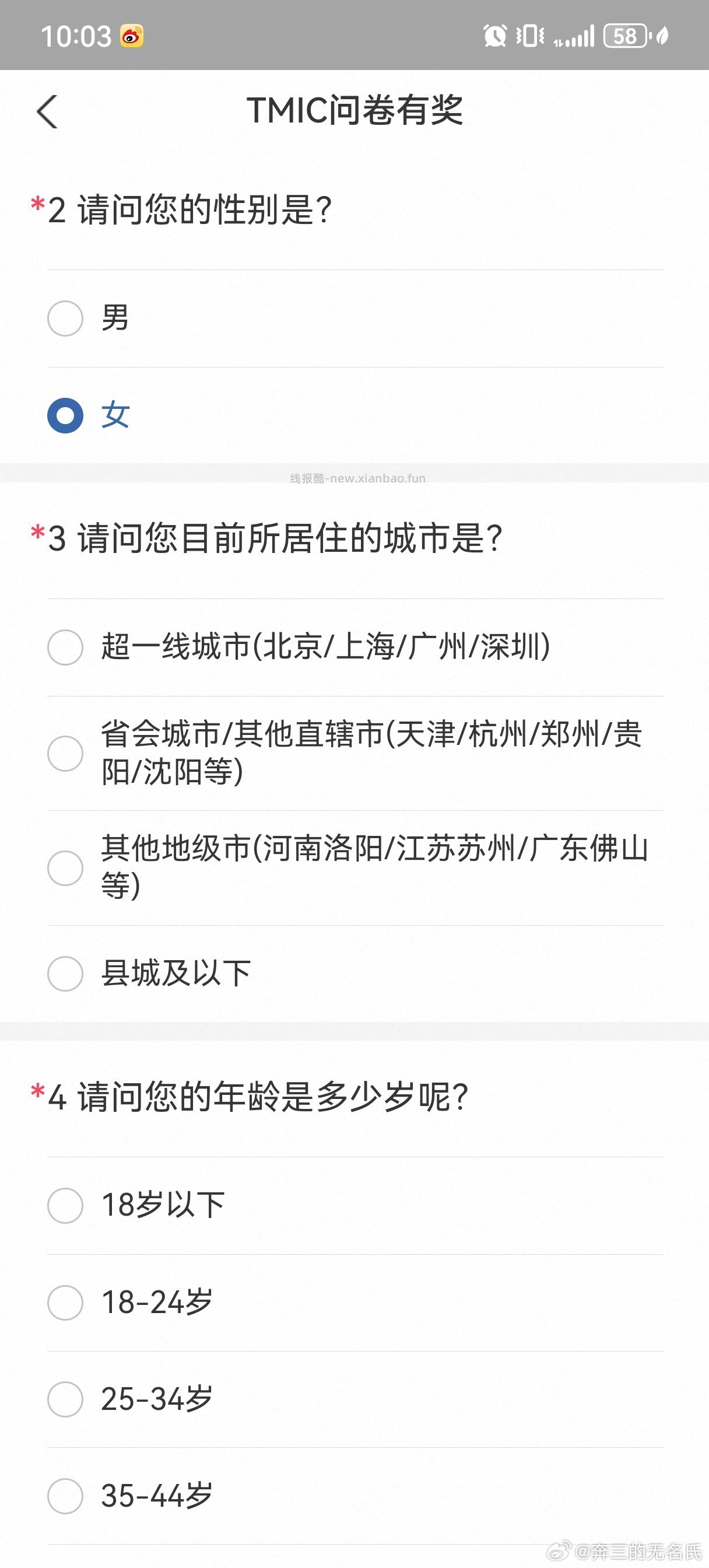Select the 男 gender radio button
This screenshot has height=1568, width=709.
65,318
